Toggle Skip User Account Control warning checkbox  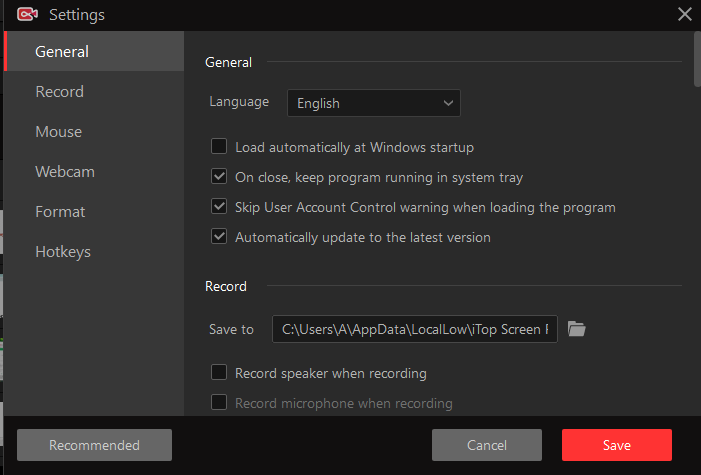pyautogui.click(x=219, y=206)
